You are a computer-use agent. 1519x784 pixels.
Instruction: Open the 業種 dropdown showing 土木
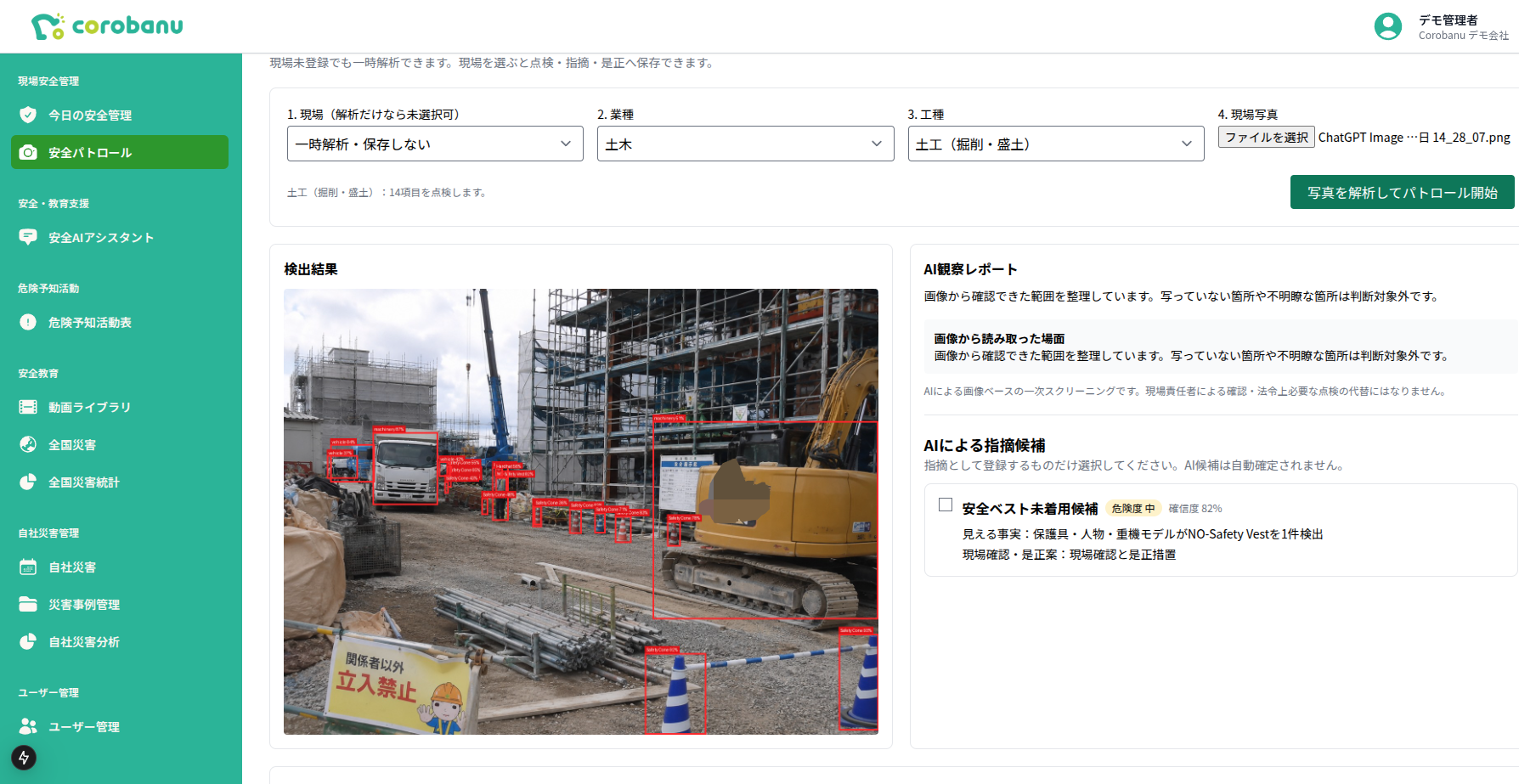coord(745,144)
